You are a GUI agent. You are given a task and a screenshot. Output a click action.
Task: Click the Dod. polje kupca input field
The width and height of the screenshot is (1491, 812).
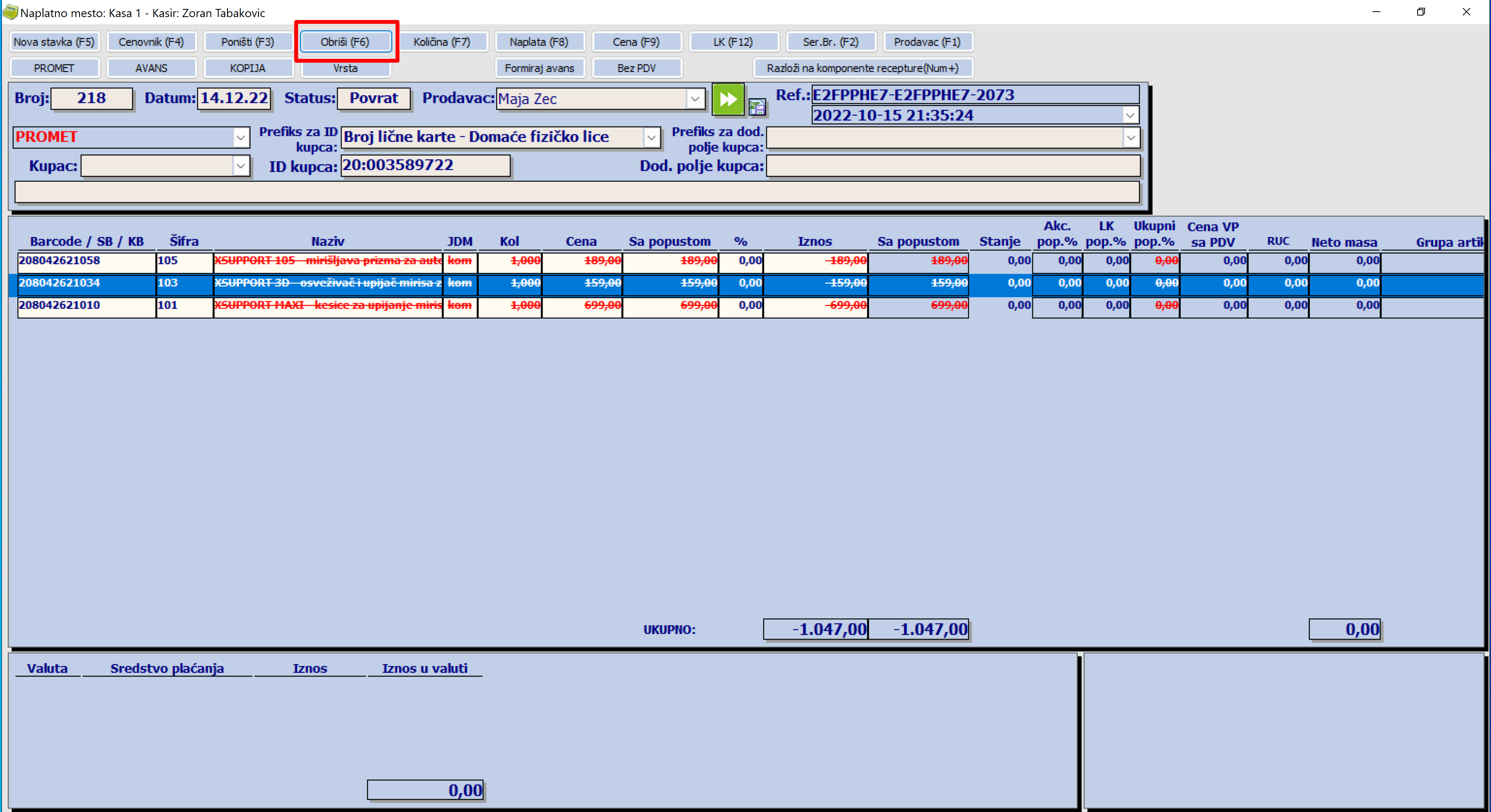tap(953, 166)
